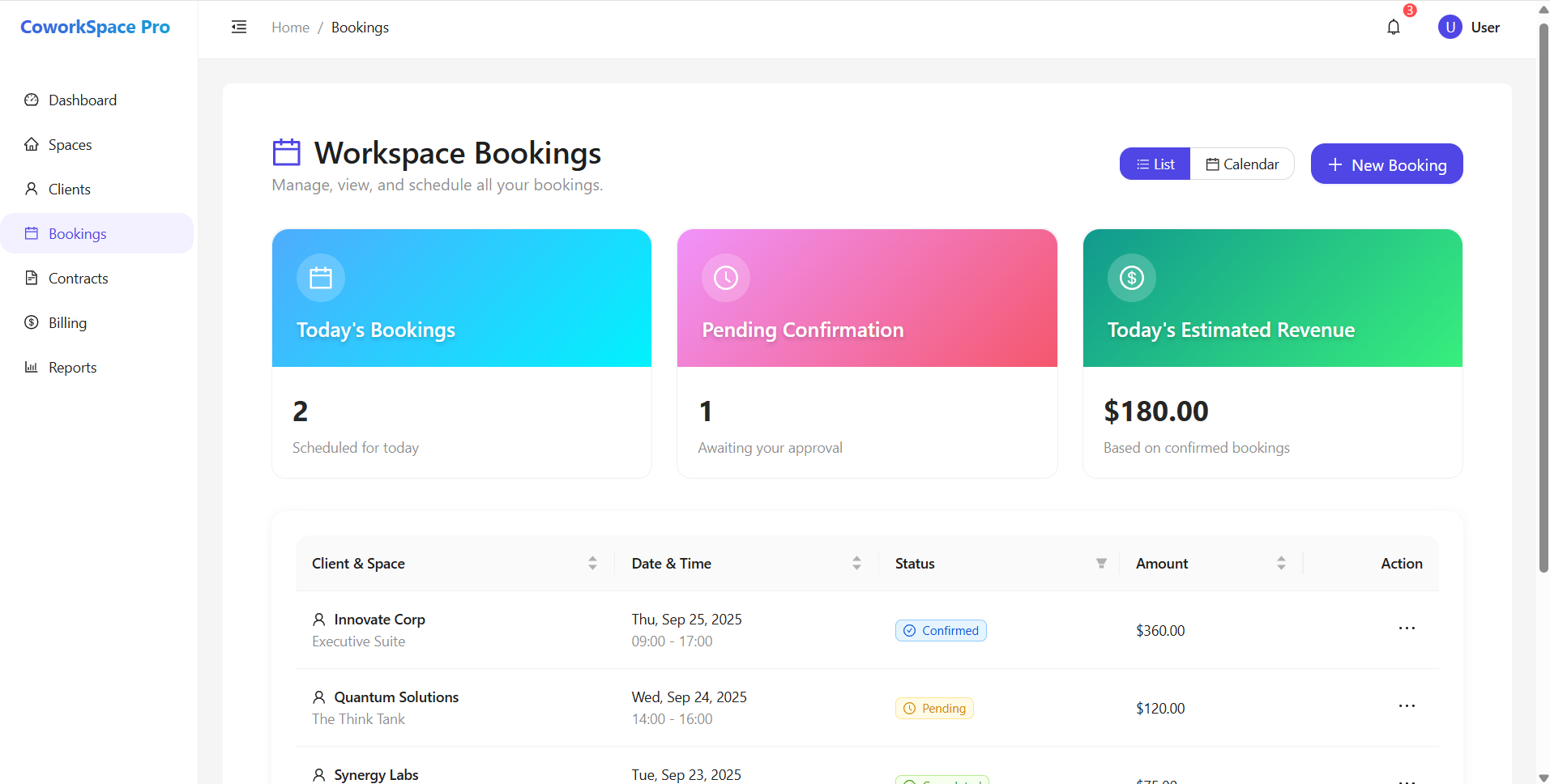Click the Dashboard gauge icon
1550x784 pixels.
(x=32, y=100)
